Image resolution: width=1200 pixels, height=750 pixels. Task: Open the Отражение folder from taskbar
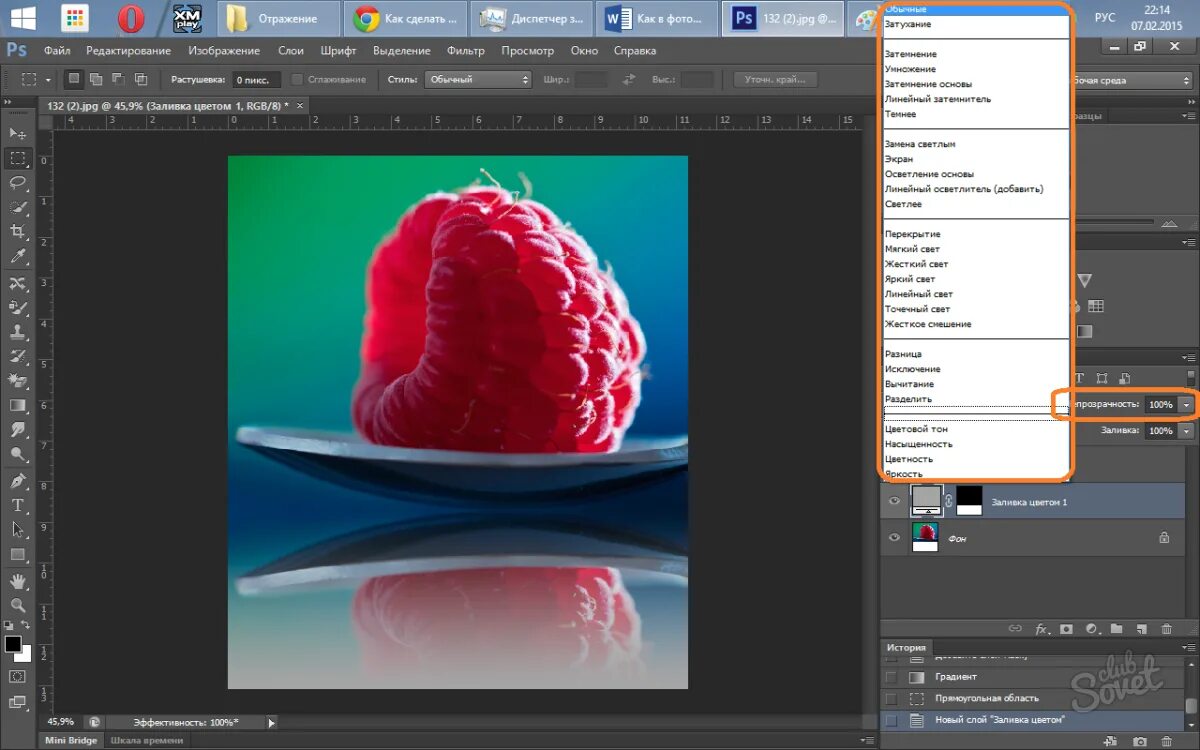(279, 18)
